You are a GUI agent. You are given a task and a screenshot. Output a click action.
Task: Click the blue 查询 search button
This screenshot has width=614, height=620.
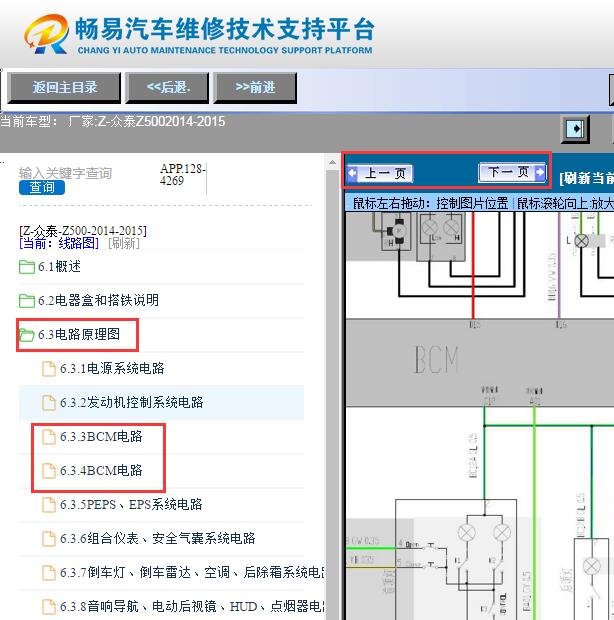[42, 187]
